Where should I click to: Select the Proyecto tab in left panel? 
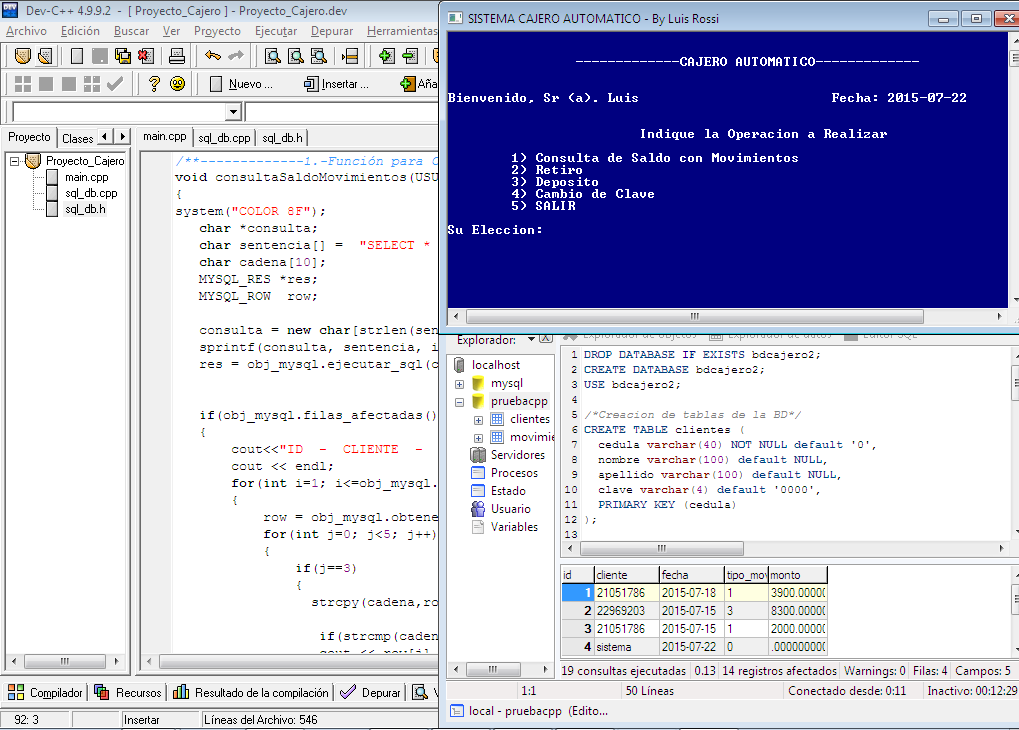29,137
